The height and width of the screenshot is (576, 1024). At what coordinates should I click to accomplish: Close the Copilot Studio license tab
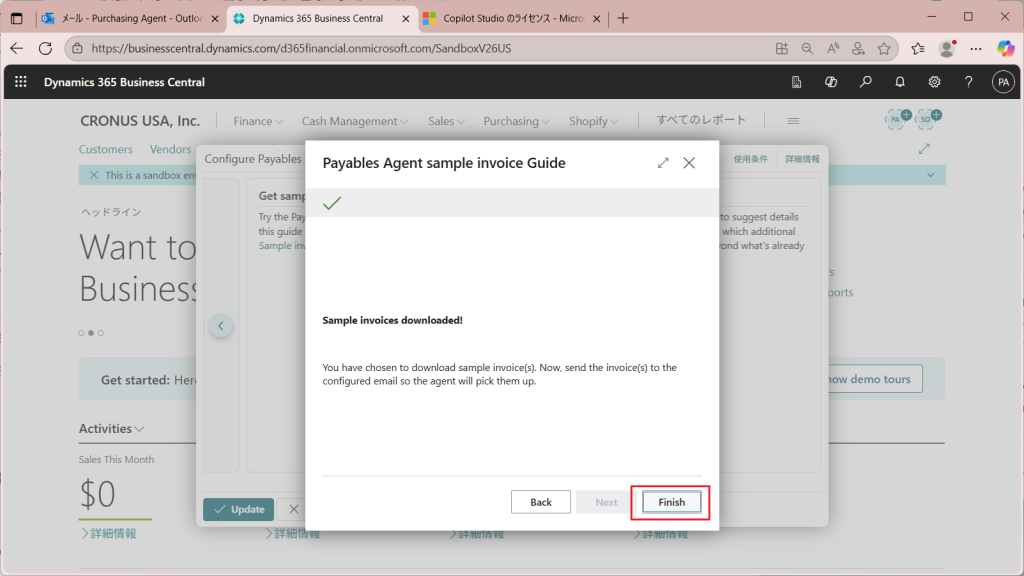(x=596, y=19)
